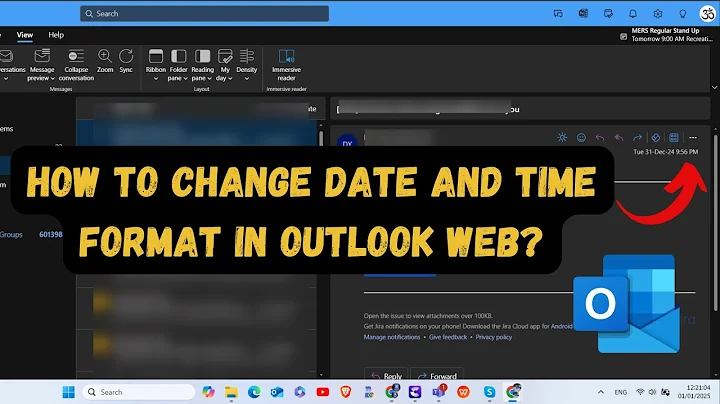The width and height of the screenshot is (720, 404).
Task: Click the single-arrow Reply icon in message header
Action: [600, 137]
